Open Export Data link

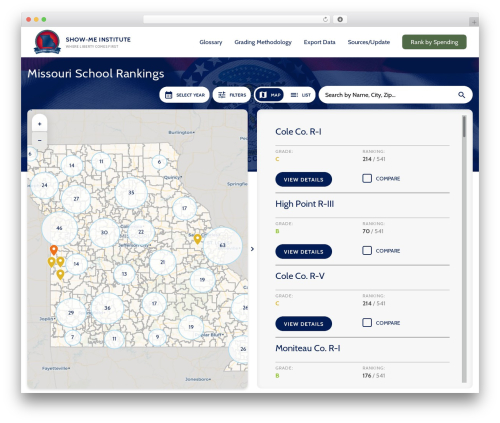[319, 42]
